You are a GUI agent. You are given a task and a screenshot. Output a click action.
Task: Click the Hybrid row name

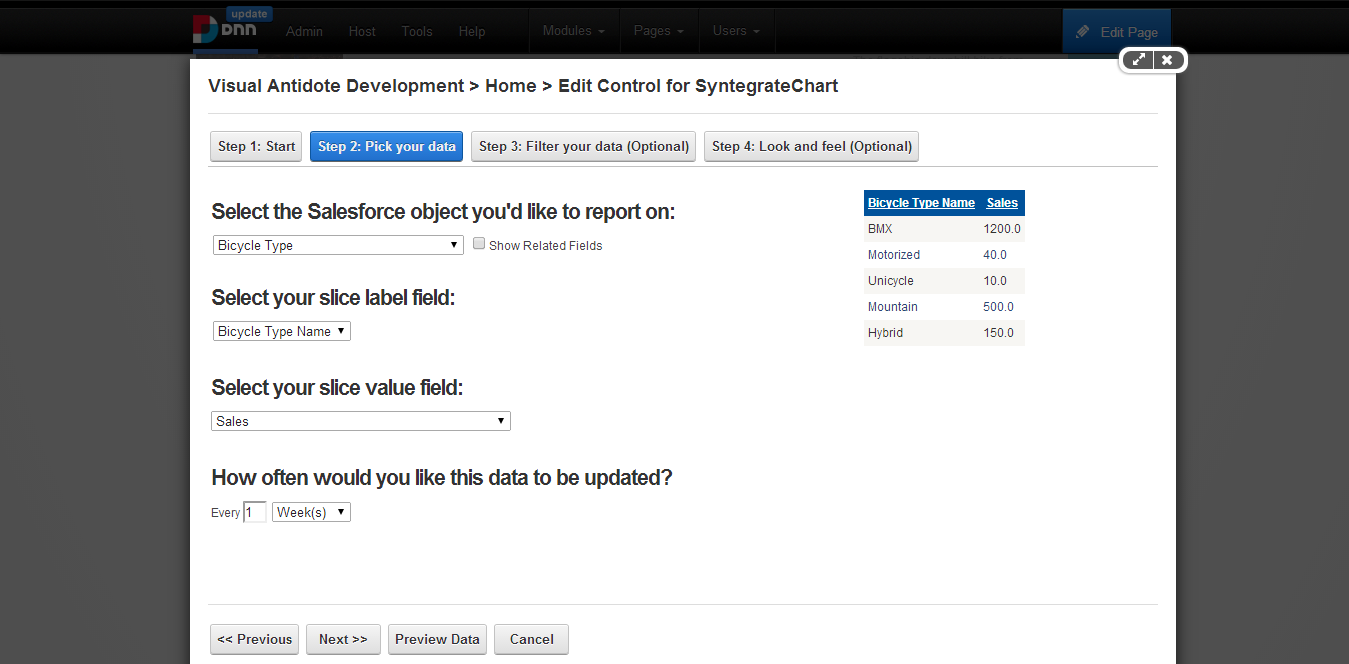pyautogui.click(x=885, y=333)
